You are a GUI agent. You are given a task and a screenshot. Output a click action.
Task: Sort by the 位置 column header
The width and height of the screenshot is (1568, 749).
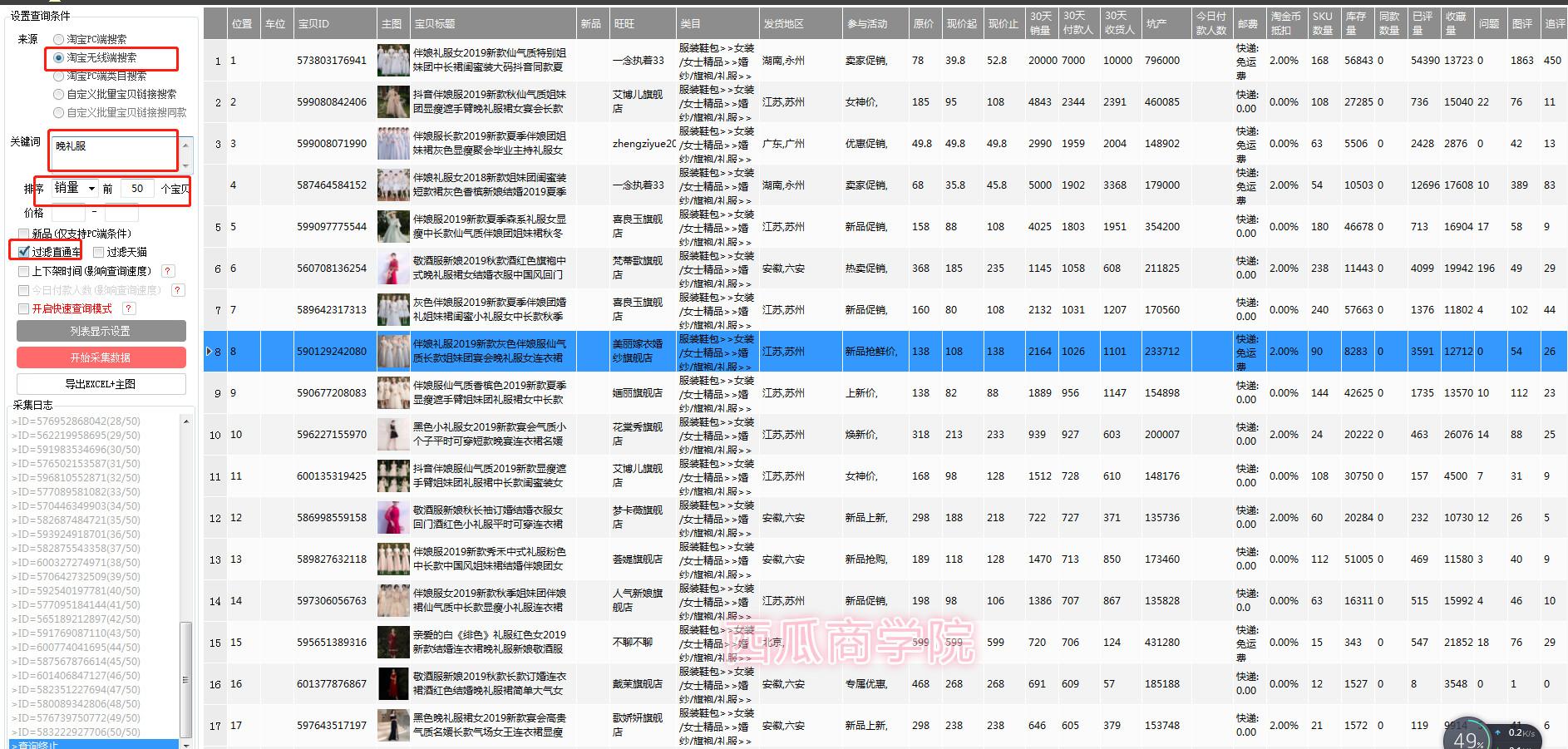click(x=244, y=24)
